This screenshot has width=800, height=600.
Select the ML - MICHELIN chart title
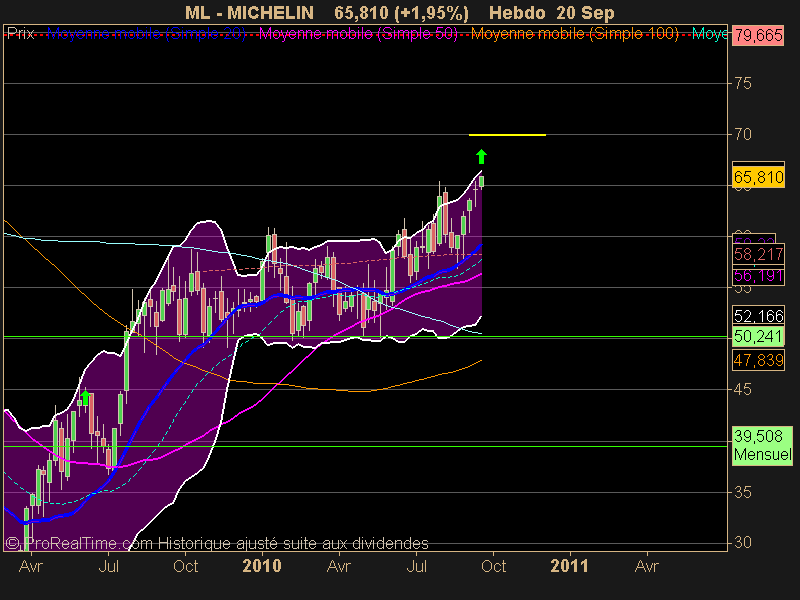[x=249, y=13]
